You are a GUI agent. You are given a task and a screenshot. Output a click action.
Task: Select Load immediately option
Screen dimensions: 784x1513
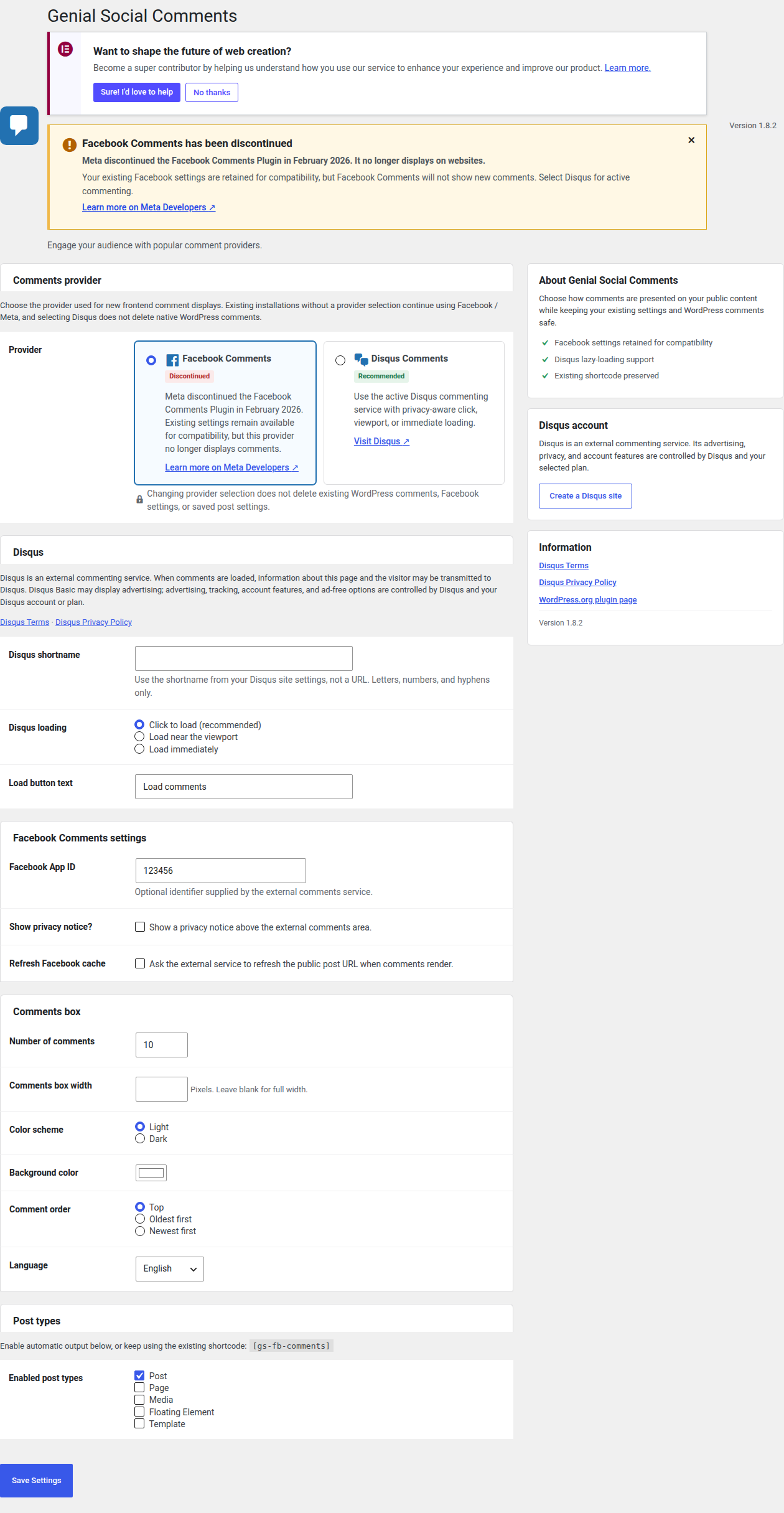point(139,749)
